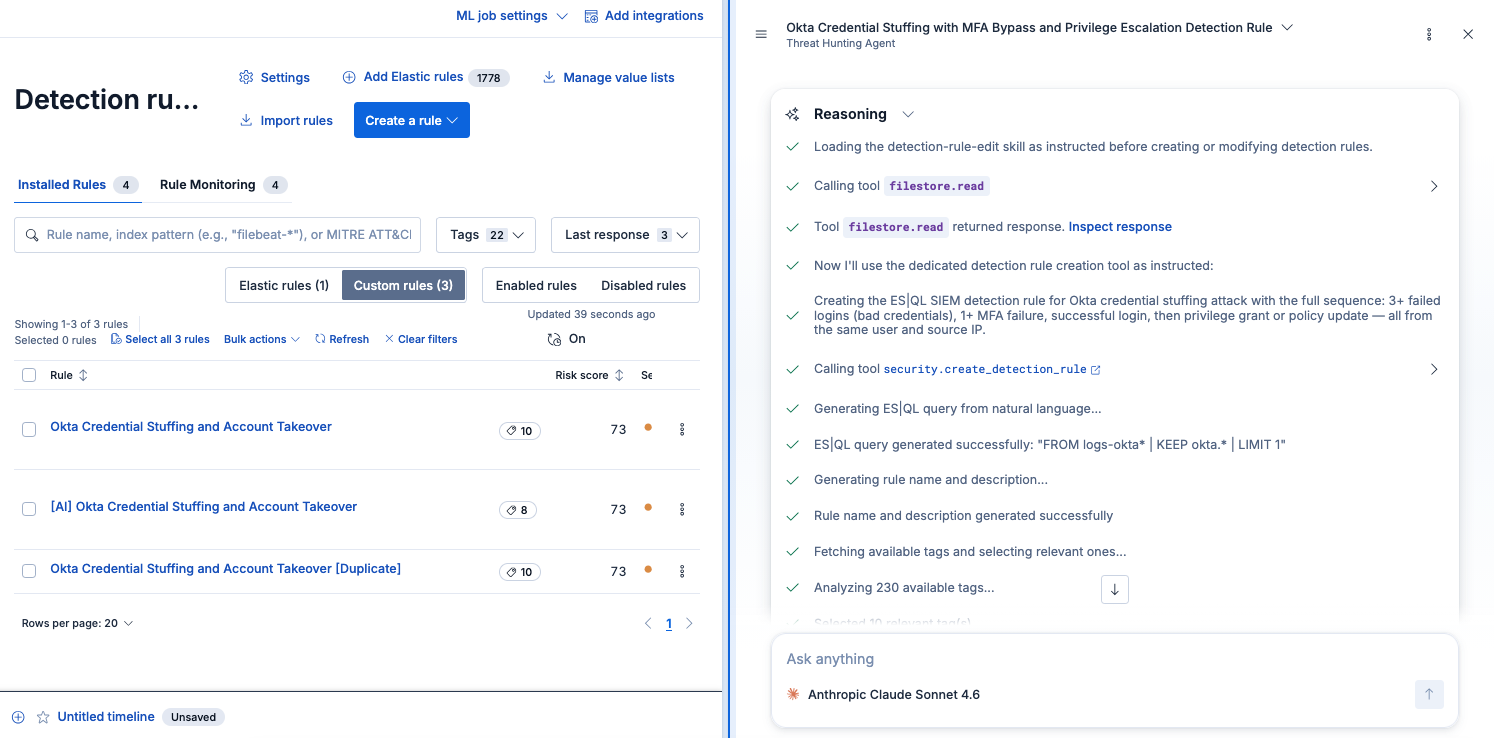The height and width of the screenshot is (738, 1494).
Task: Click the Select all 3 rules icon
Action: pos(116,339)
